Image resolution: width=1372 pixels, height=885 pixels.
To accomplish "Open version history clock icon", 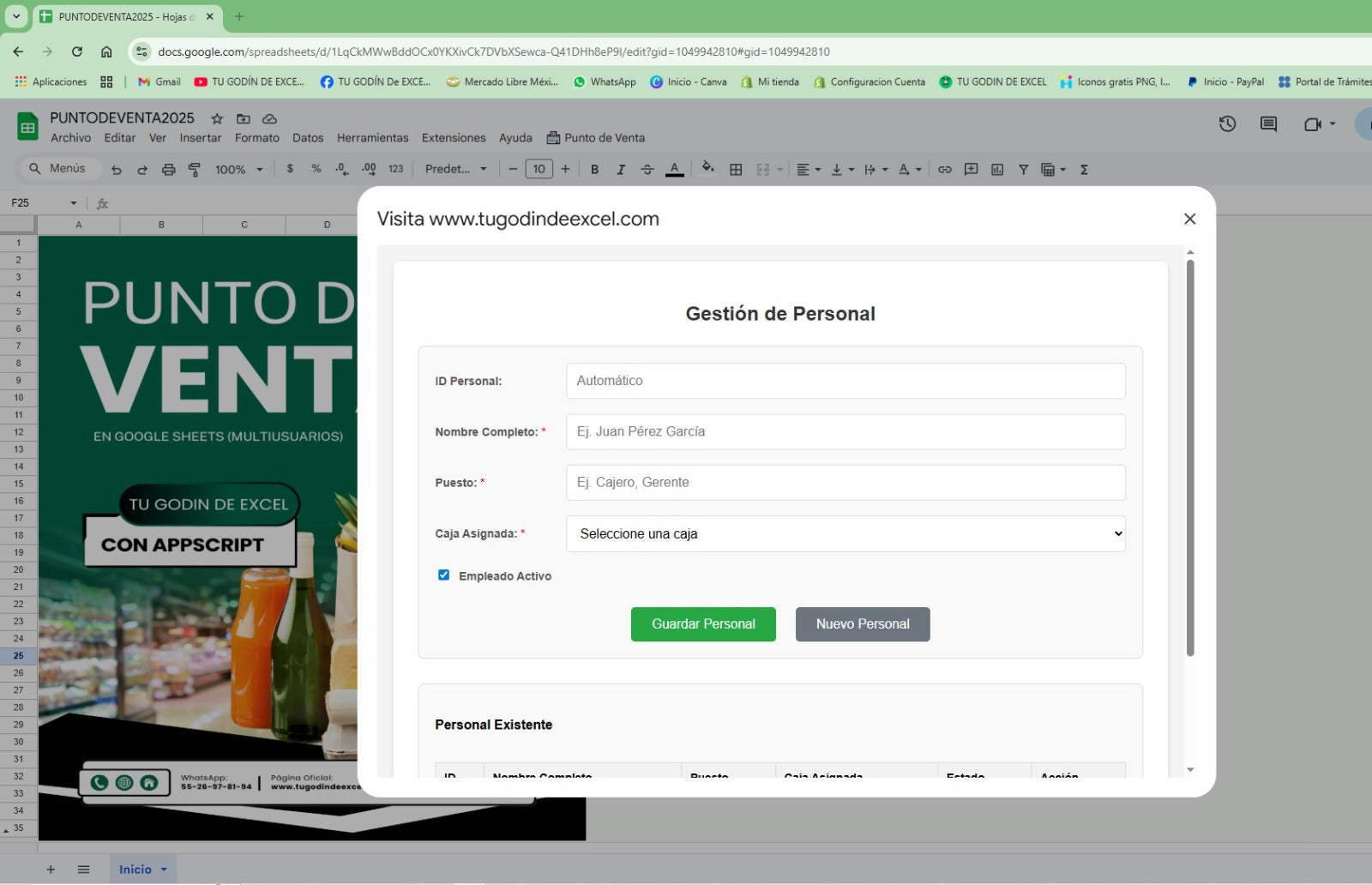I will click(x=1227, y=124).
